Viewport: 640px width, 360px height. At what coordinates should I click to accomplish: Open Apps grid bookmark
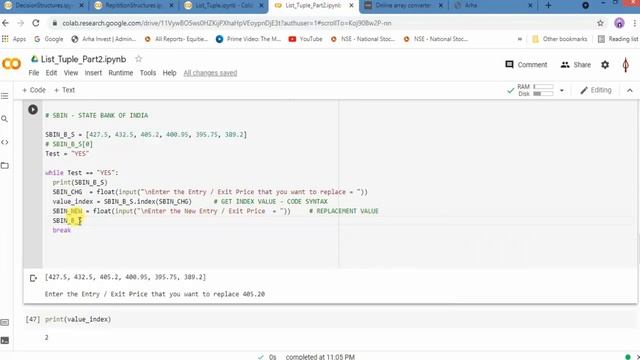click(14, 39)
